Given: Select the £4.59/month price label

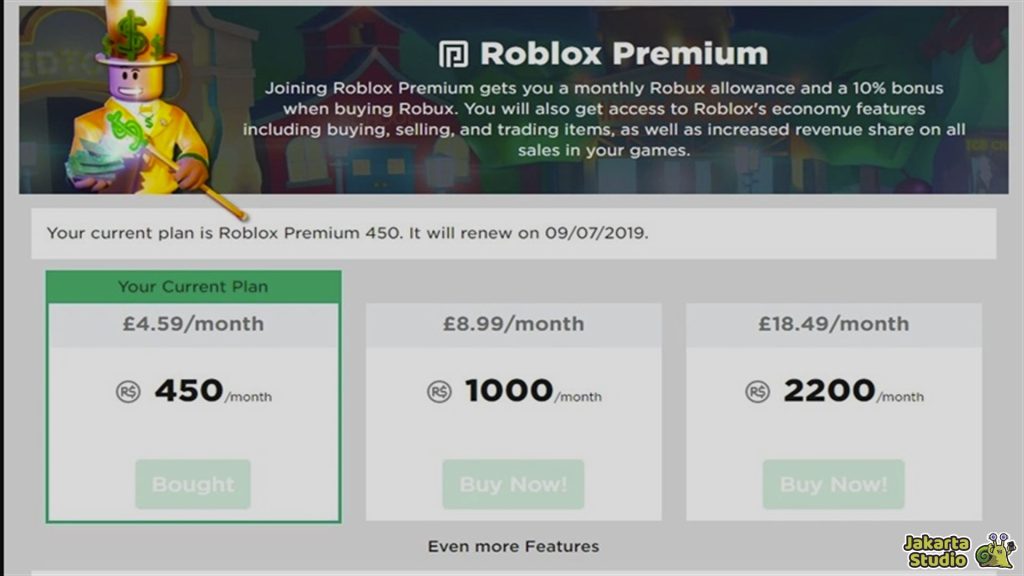Looking at the screenshot, I should [192, 324].
